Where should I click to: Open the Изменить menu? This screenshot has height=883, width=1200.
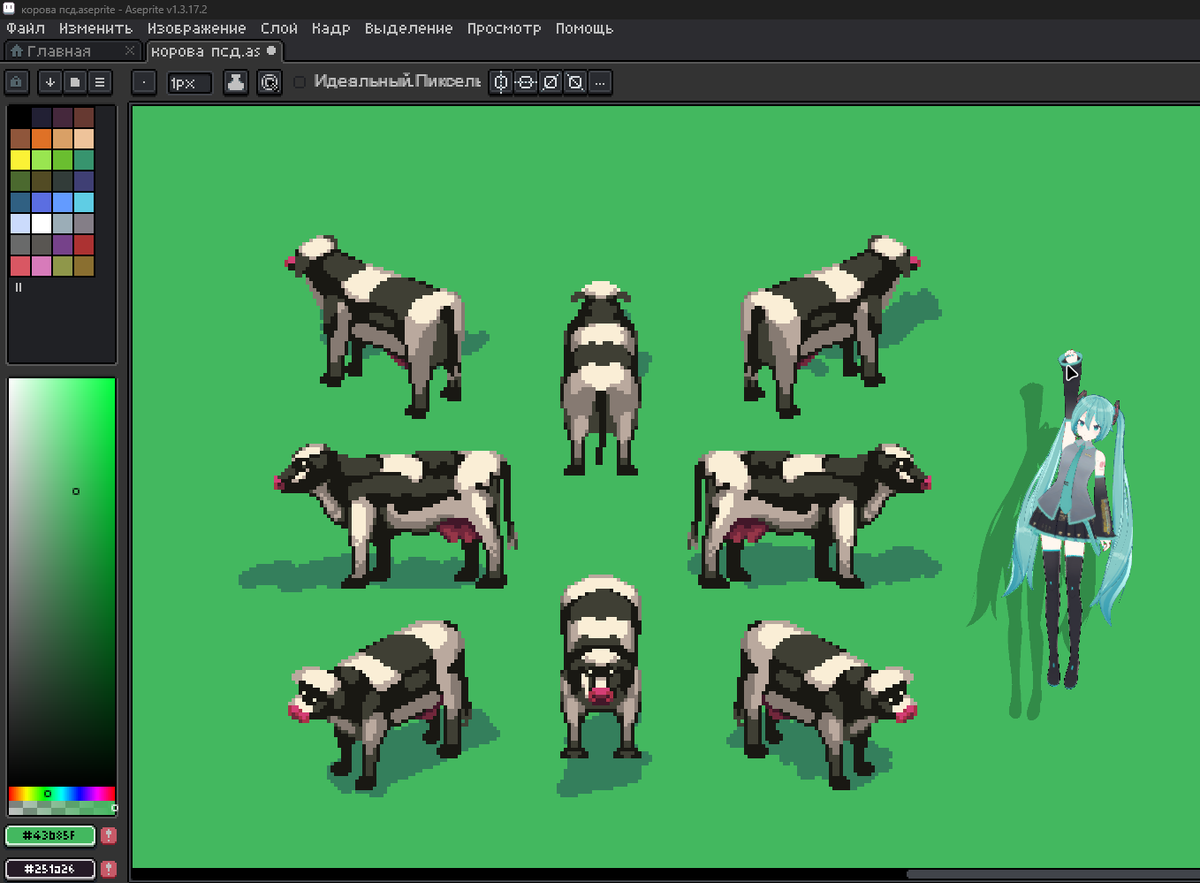coord(96,28)
